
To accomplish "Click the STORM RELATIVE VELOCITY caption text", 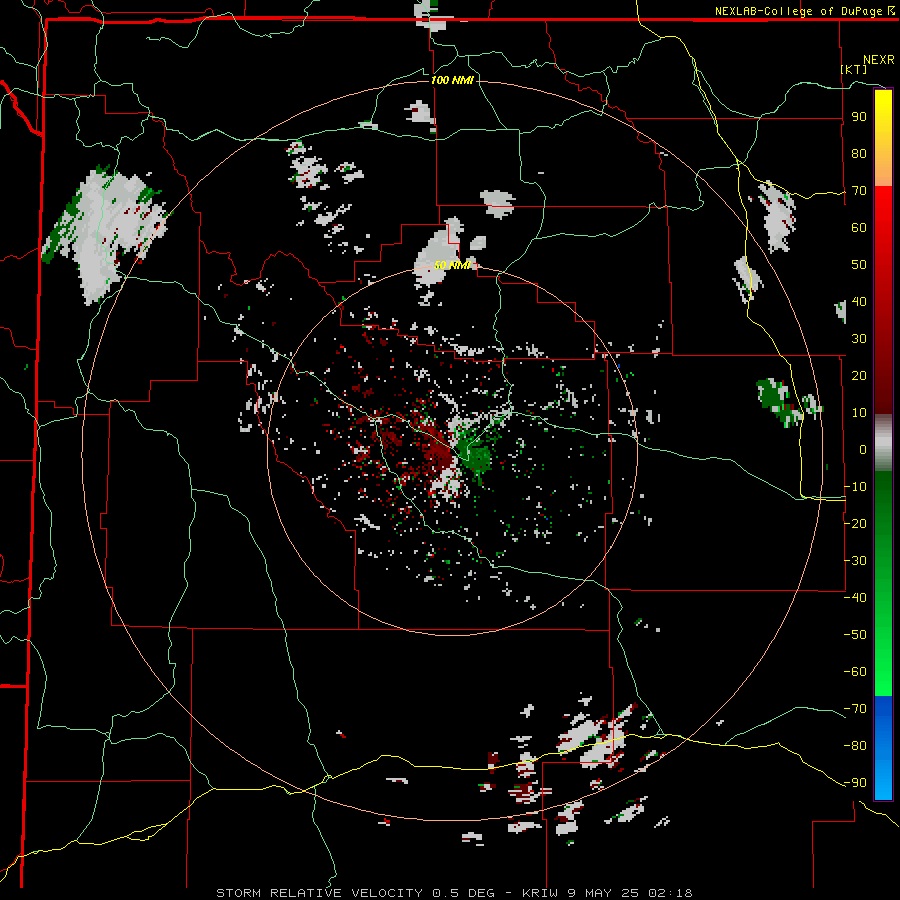I will click(x=319, y=893).
